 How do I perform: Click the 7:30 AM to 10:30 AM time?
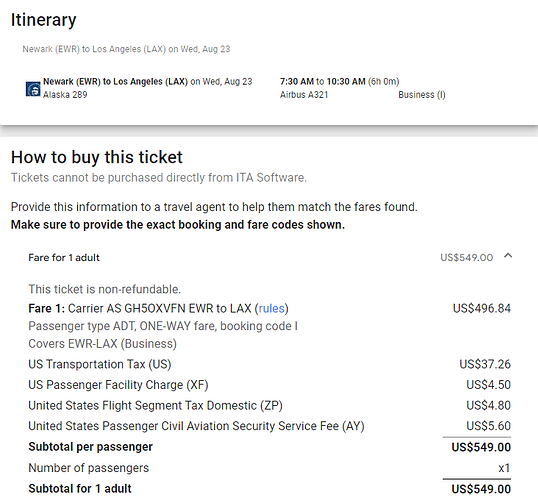323,81
